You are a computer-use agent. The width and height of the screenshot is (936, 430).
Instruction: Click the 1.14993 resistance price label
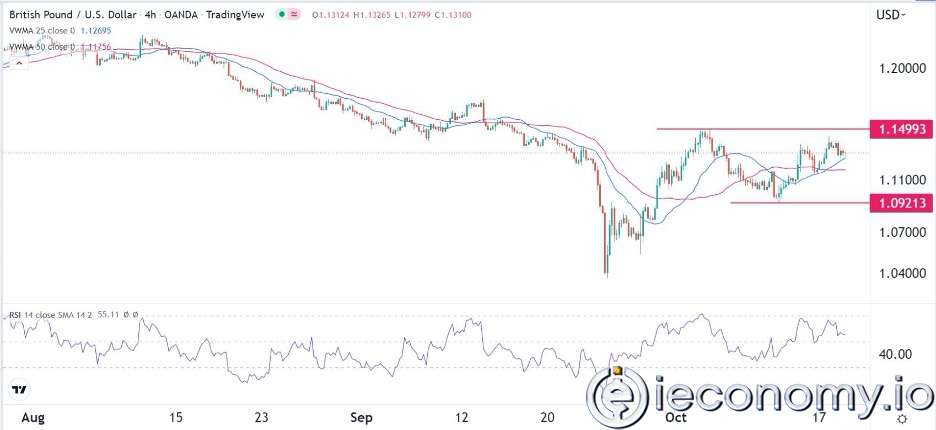[901, 130]
